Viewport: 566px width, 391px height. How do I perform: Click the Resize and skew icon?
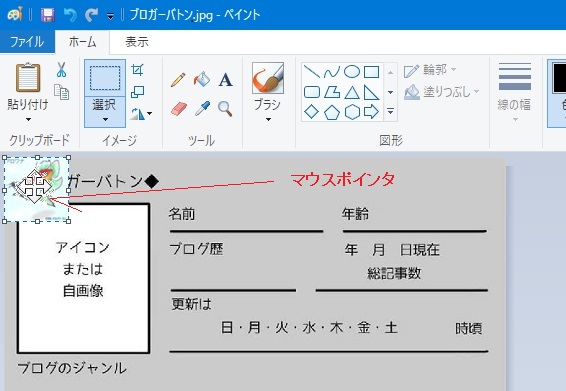[x=138, y=92]
